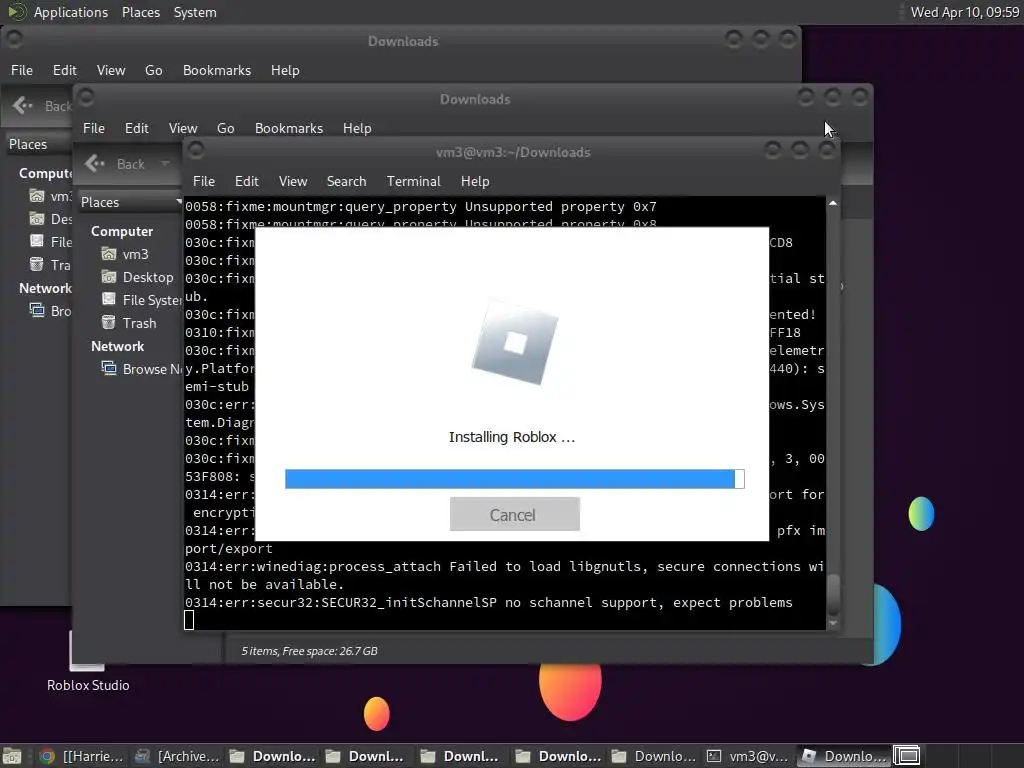Screen dimensions: 1024x768
Task: Open the terminal's Edit menu
Action: click(x=246, y=182)
